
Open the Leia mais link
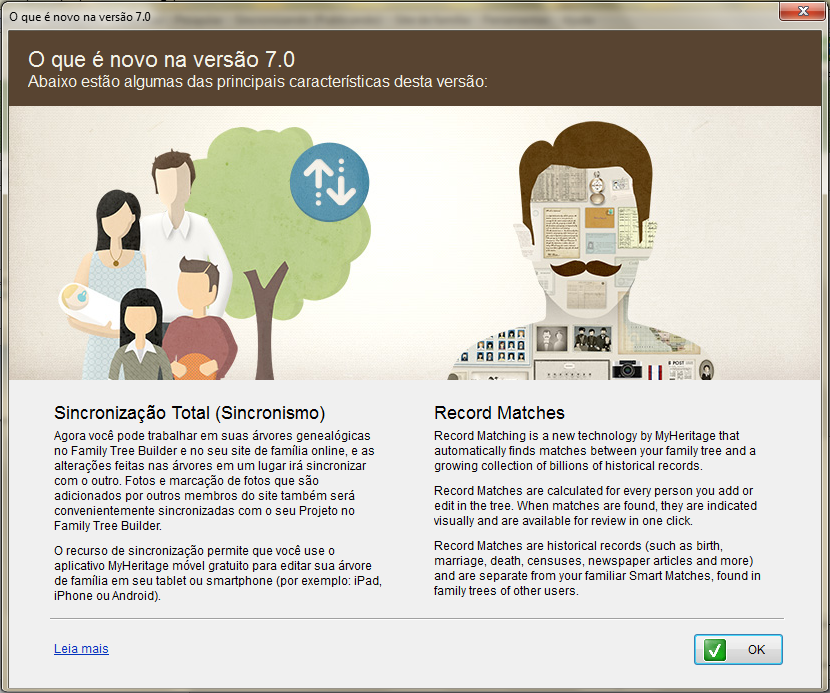81,649
